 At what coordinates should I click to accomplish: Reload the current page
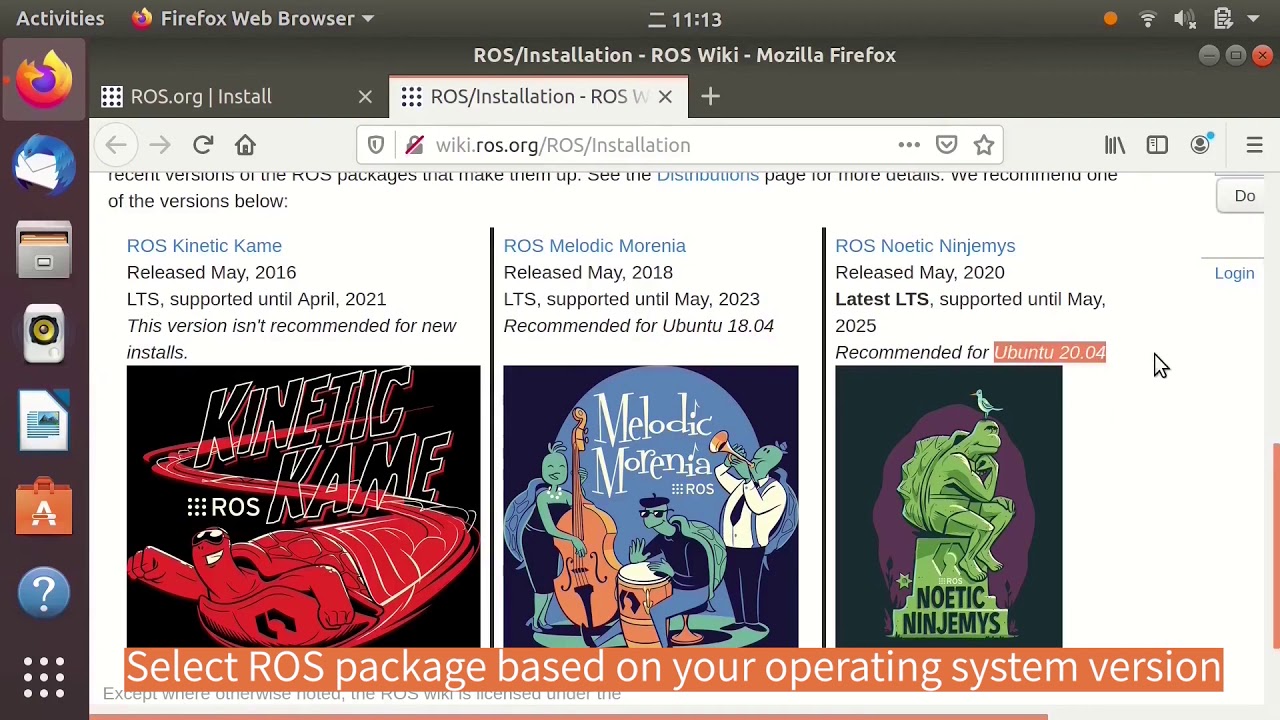[x=203, y=145]
